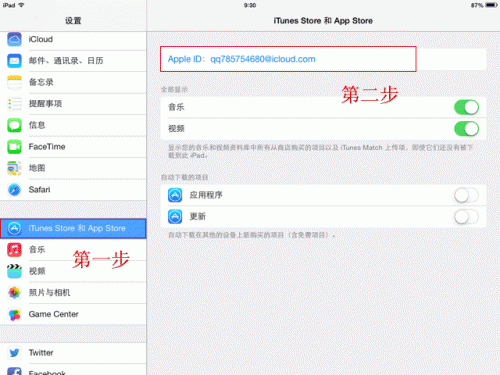The image size is (500, 375).
Task: Turn off the 视频 show-all switch
Action: point(466,129)
